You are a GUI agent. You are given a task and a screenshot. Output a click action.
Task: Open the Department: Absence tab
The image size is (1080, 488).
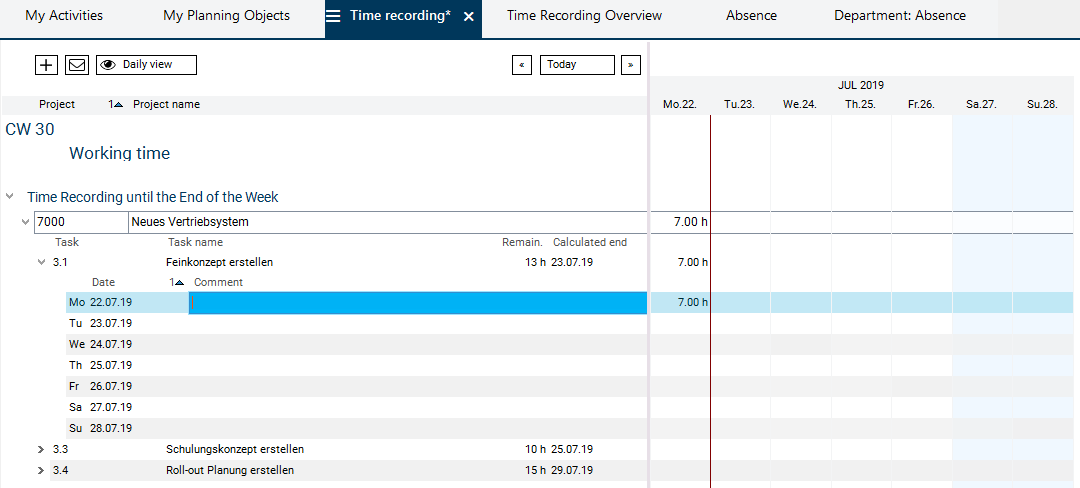click(900, 16)
